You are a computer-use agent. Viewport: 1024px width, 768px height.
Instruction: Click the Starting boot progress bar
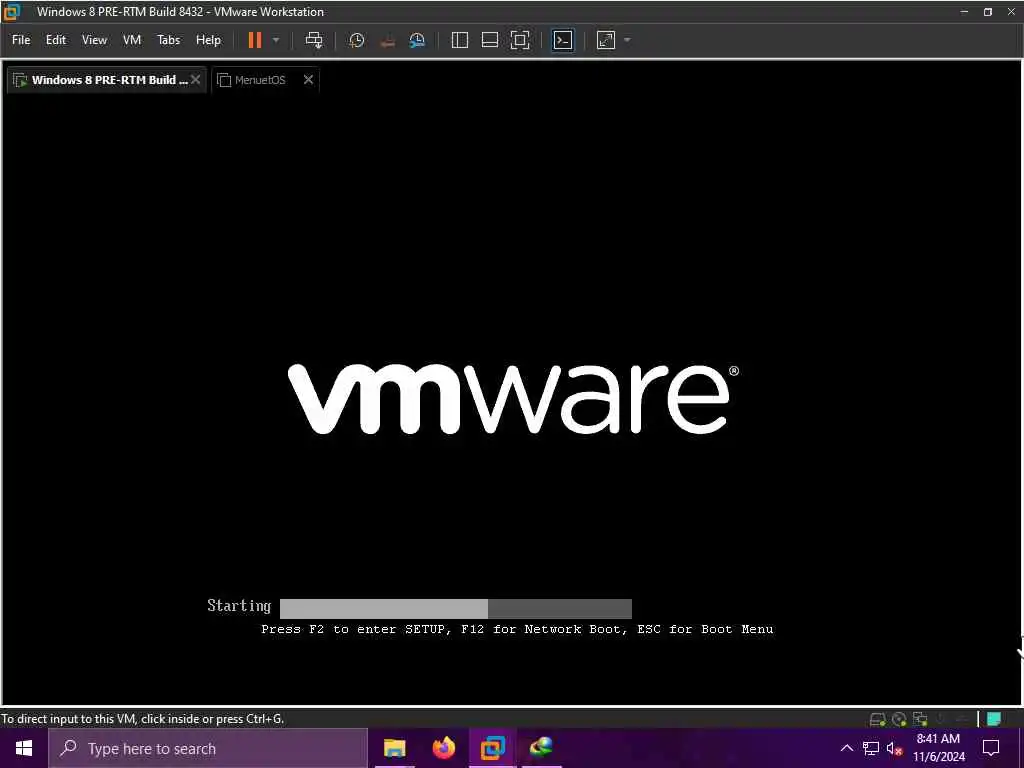click(x=456, y=608)
